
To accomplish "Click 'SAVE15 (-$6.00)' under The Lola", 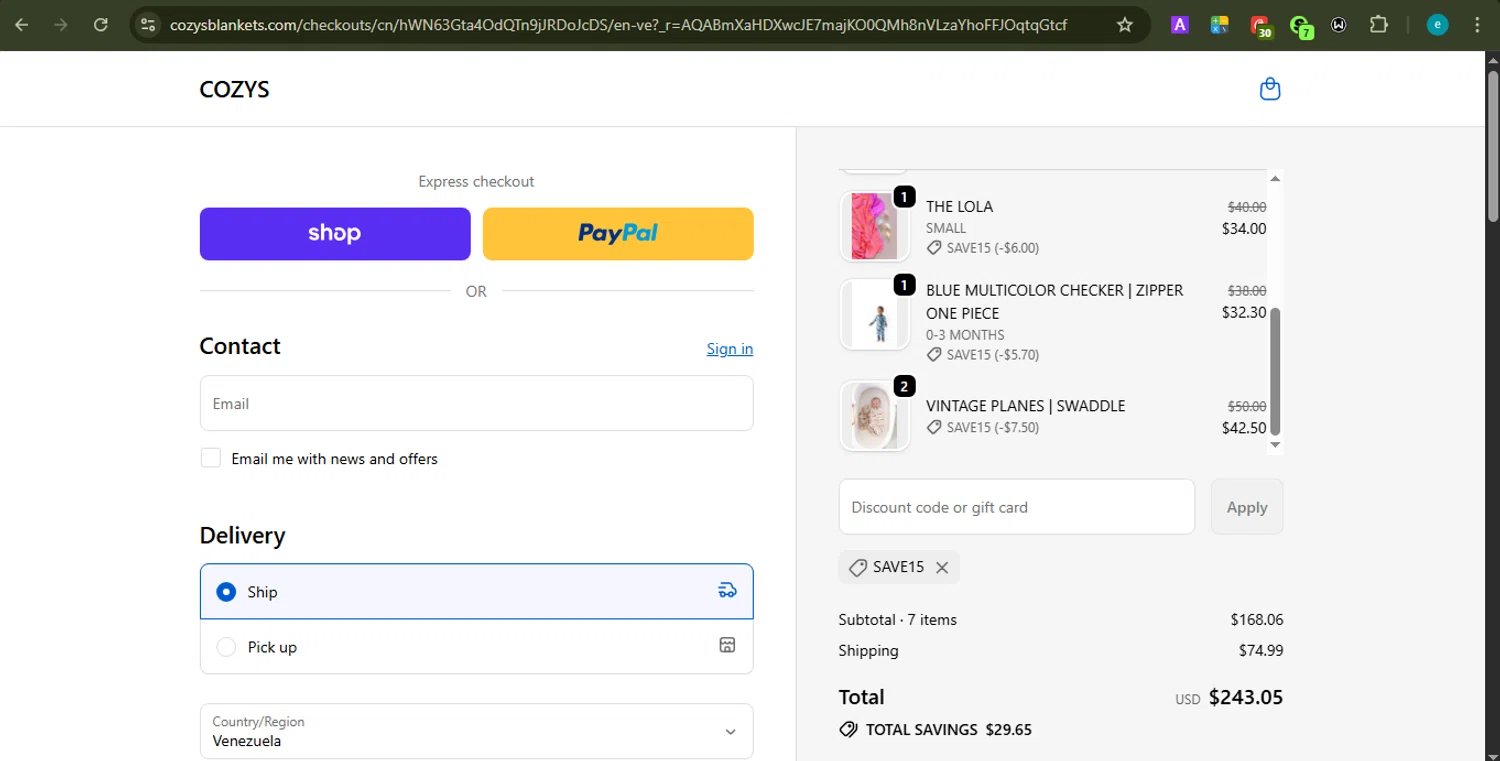I will click(x=993, y=248).
